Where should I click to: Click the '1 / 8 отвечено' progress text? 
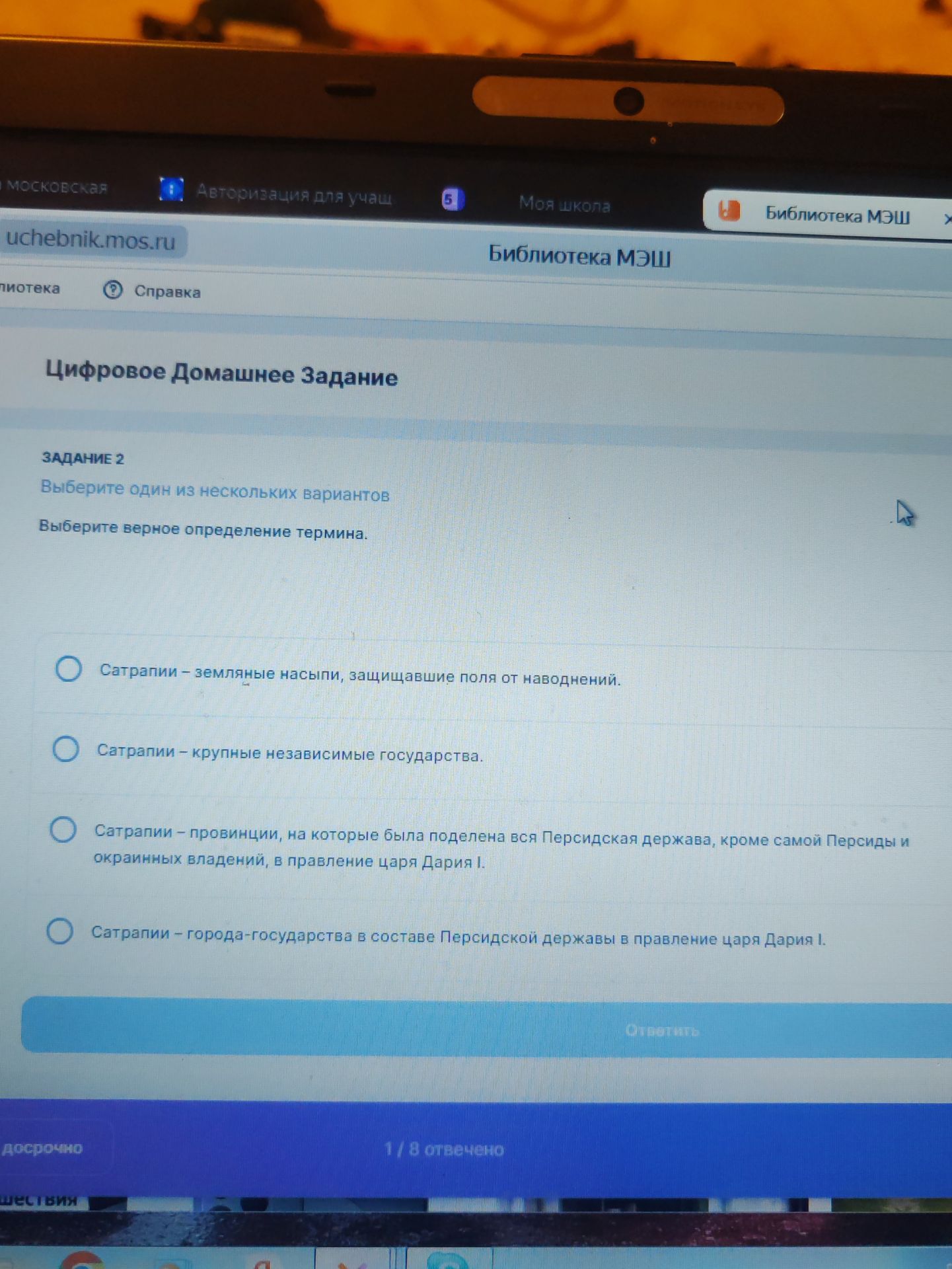click(x=444, y=1149)
